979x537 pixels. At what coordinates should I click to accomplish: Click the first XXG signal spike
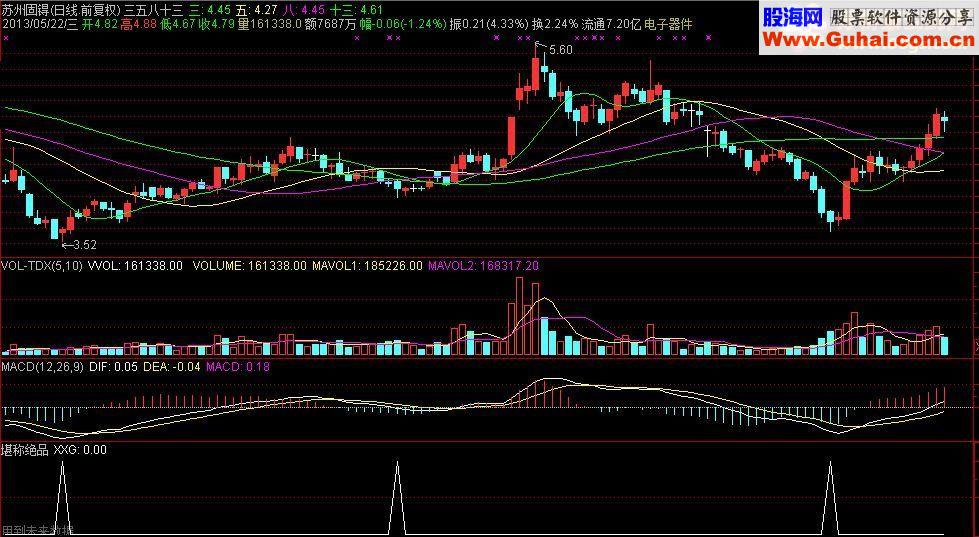[x=62, y=498]
